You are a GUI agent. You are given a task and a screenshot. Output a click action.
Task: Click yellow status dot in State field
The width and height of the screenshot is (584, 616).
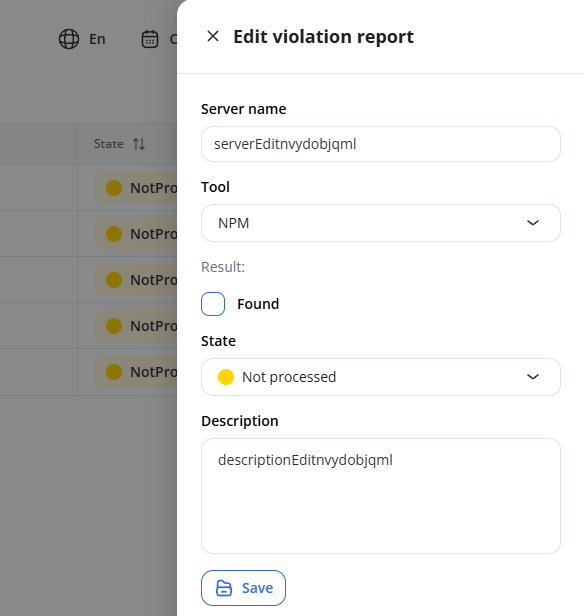[226, 377]
